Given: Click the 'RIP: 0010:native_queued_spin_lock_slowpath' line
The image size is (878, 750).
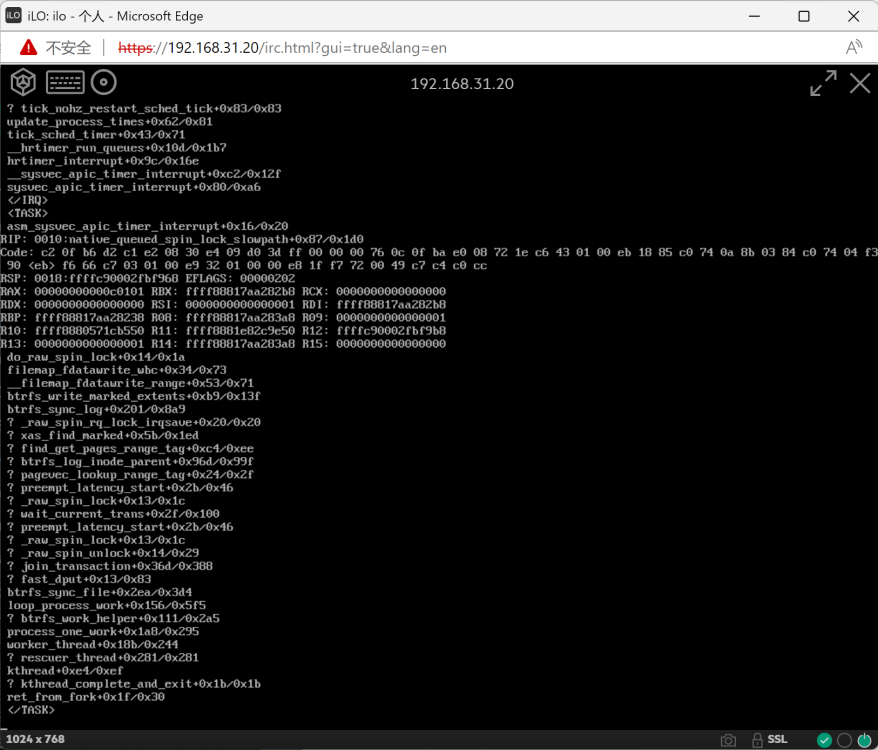Looking at the screenshot, I should click(182, 239).
